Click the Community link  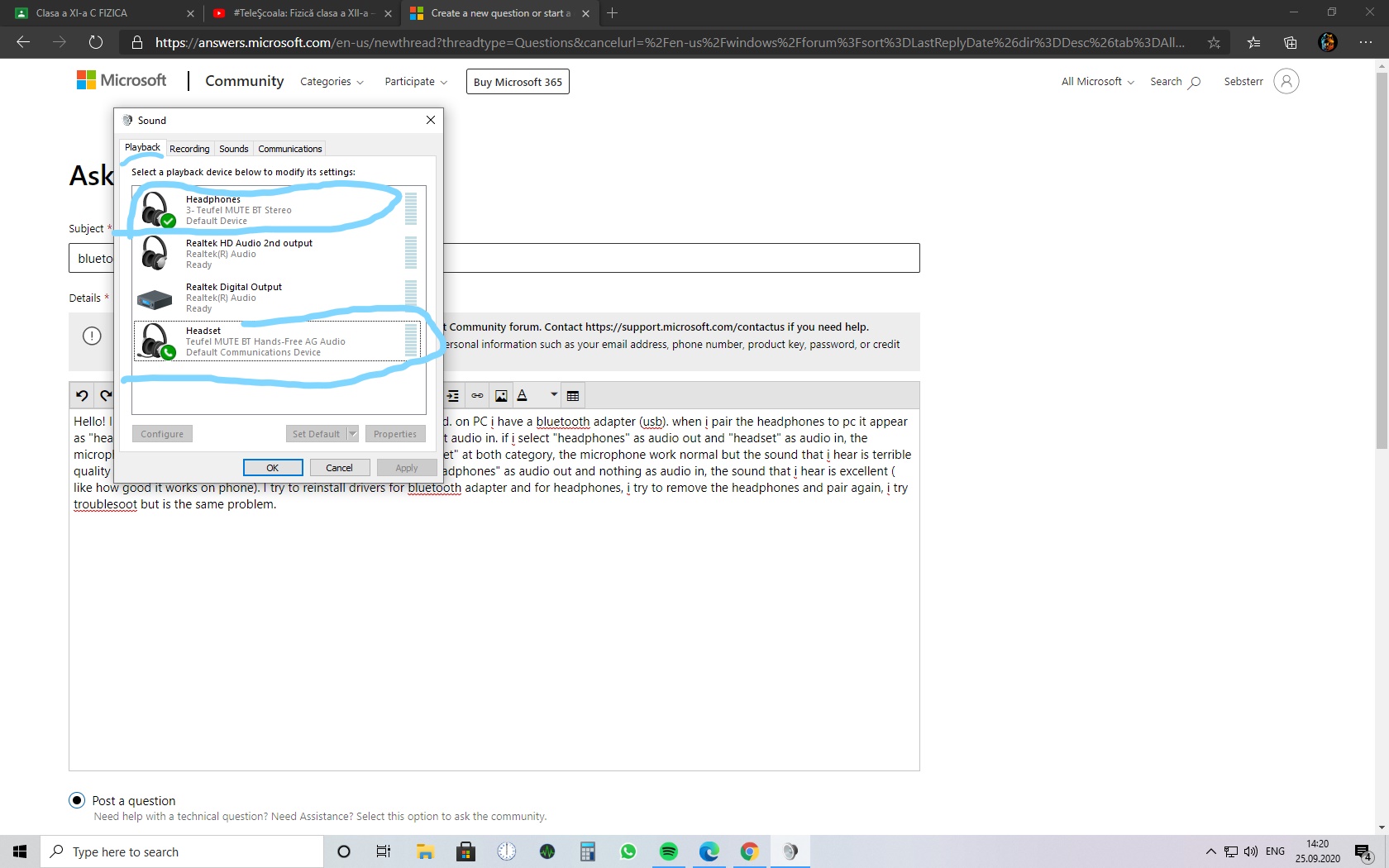(x=245, y=81)
